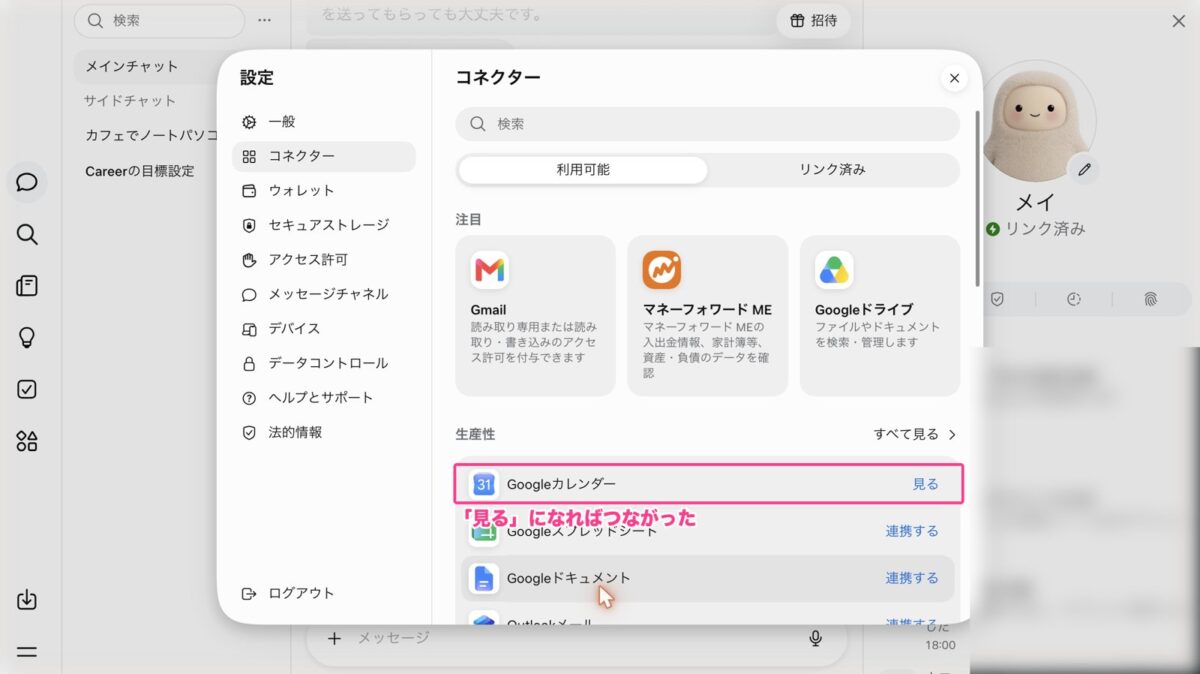
Task: Click the microphone icon in message bar
Action: tap(816, 638)
